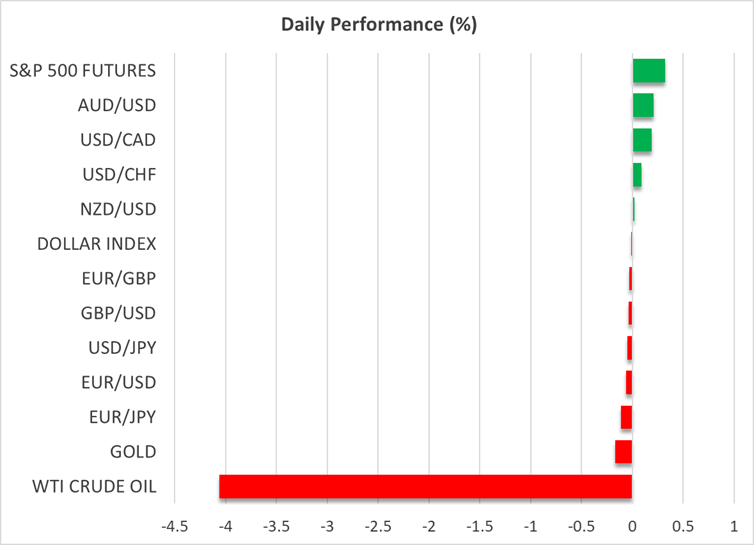Viewport: 754px width, 545px height.
Task: Select the USD/CAD green bar
Action: click(642, 140)
